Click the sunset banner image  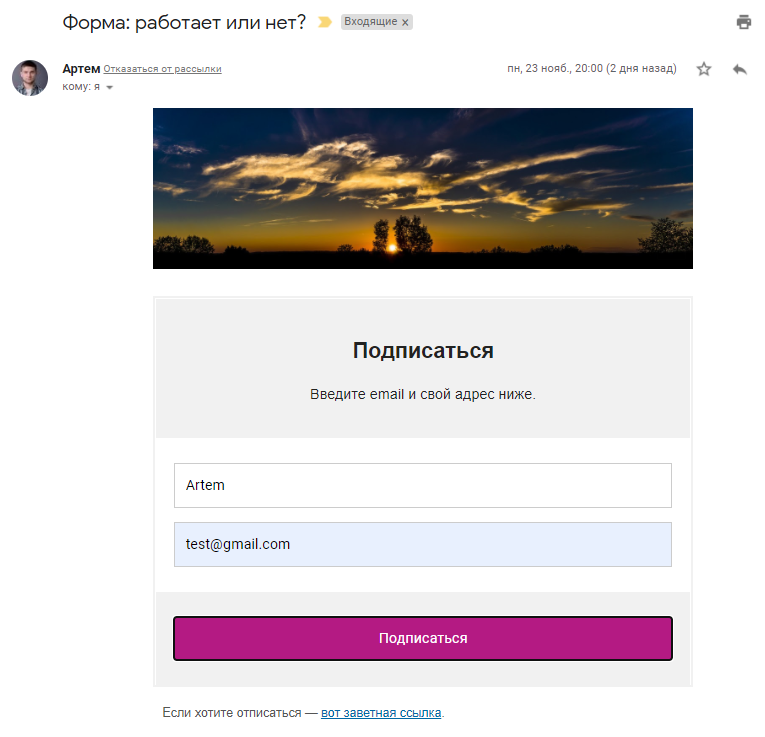(x=423, y=188)
